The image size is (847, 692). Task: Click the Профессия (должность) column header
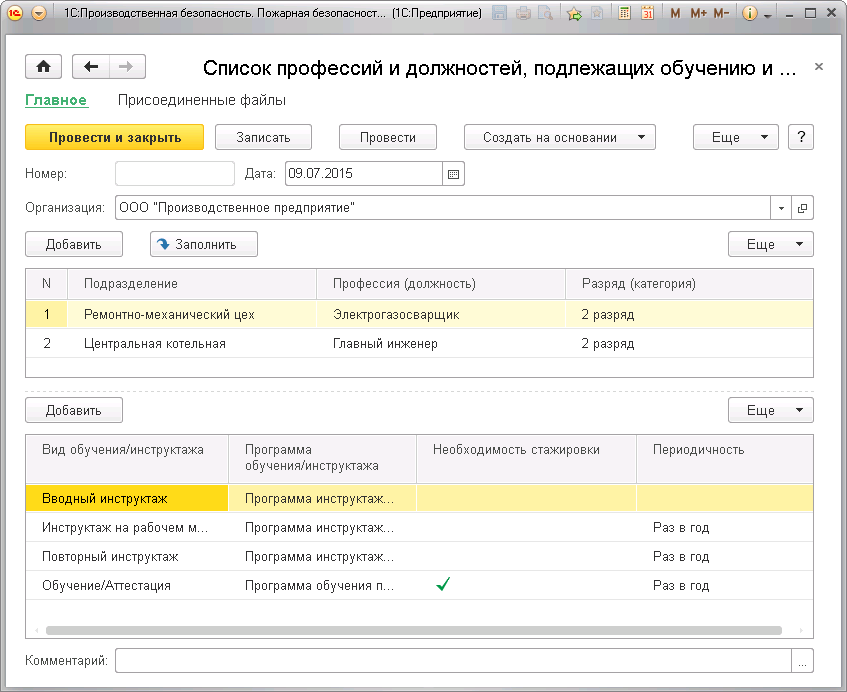441,284
